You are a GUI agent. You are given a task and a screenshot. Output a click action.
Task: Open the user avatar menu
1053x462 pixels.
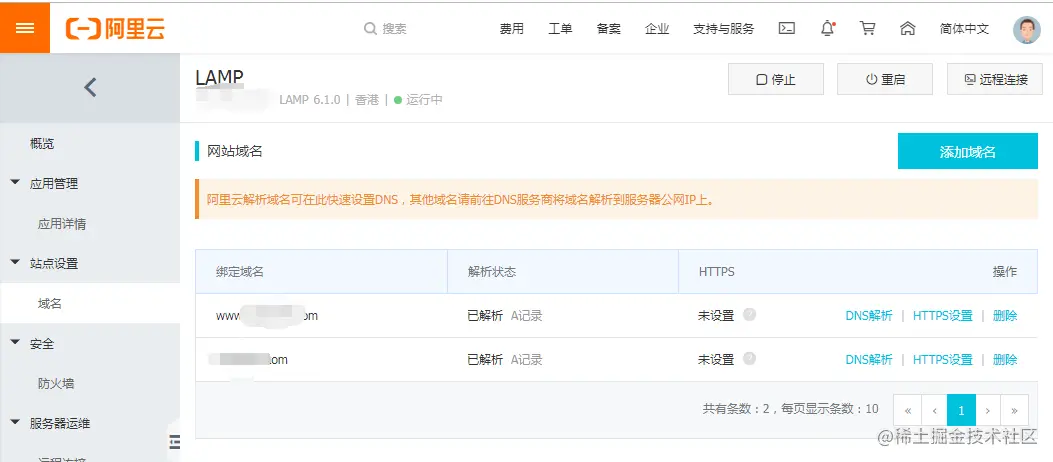click(1027, 30)
